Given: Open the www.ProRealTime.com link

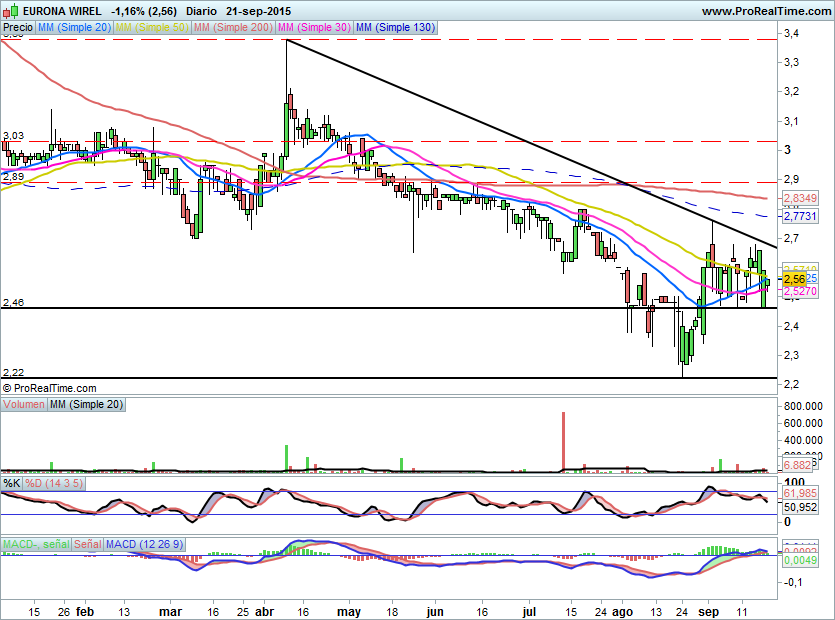Looking at the screenshot, I should [x=766, y=11].
